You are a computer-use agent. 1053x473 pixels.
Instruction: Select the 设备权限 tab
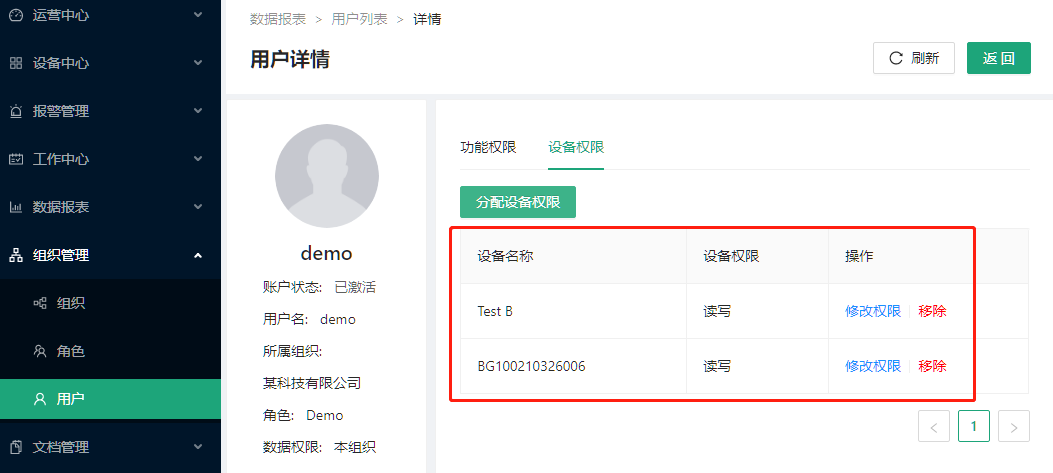[576, 147]
